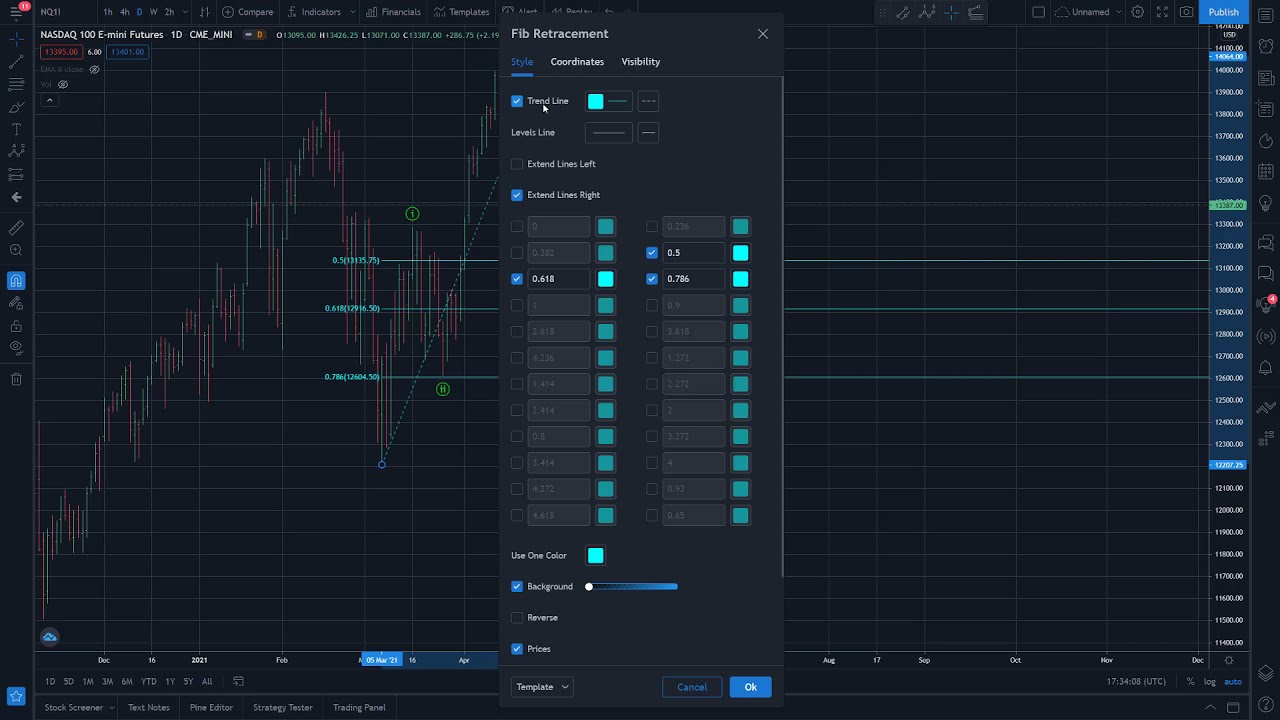This screenshot has width=1280, height=720.
Task: Select the 1Y time range
Action: point(169,682)
